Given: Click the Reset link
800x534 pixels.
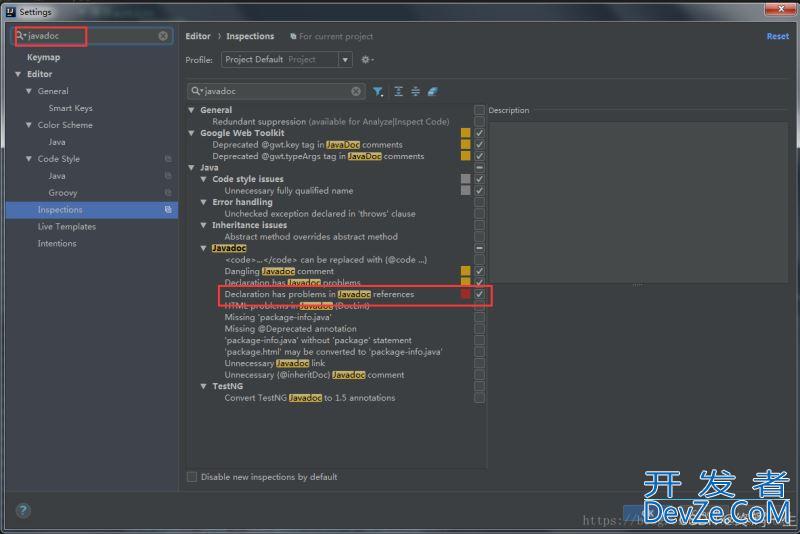Looking at the screenshot, I should 778,36.
